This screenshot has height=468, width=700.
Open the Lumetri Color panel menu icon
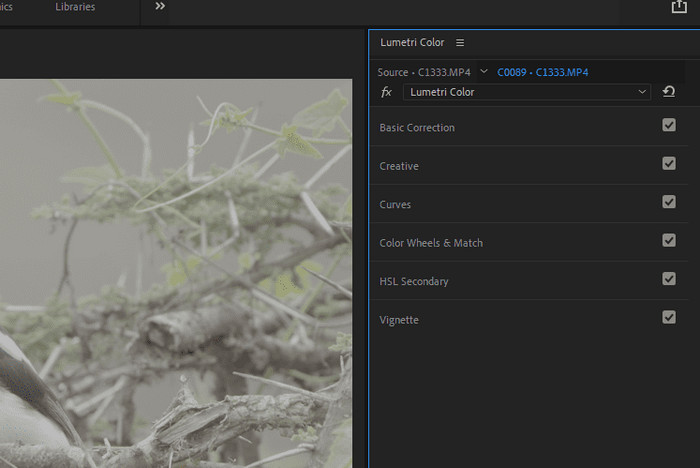click(x=460, y=42)
